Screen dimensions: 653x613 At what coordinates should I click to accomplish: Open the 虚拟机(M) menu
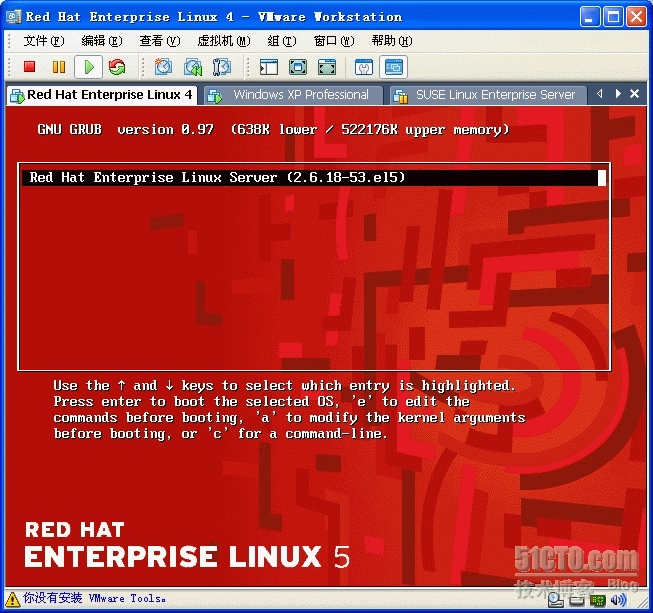tap(224, 41)
